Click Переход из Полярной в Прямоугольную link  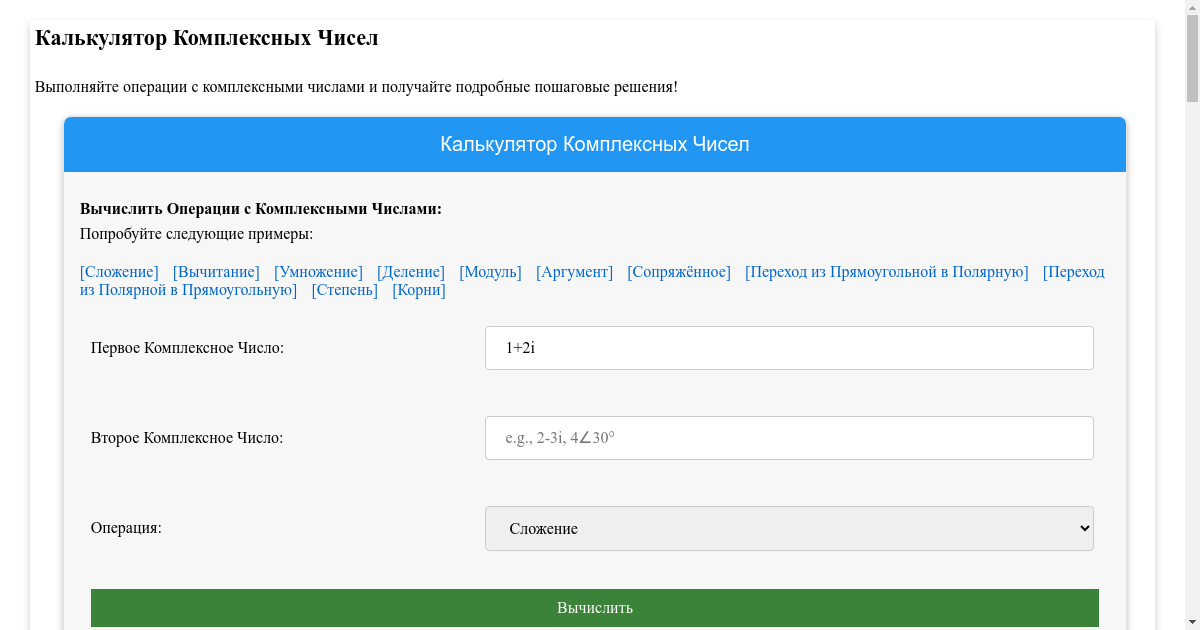tap(188, 290)
